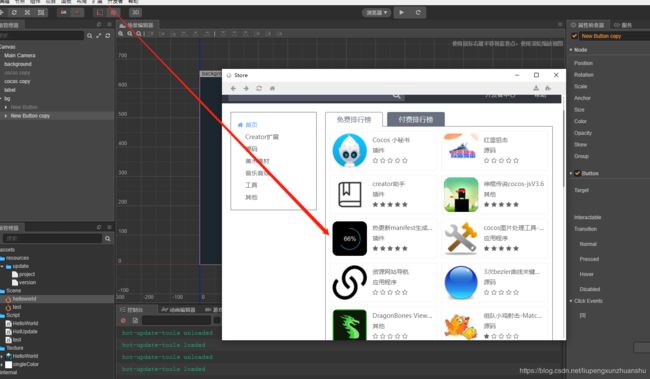Open the hot update manifest plugin
Image resolution: width=650 pixels, height=379 pixels.
pyautogui.click(x=382, y=238)
